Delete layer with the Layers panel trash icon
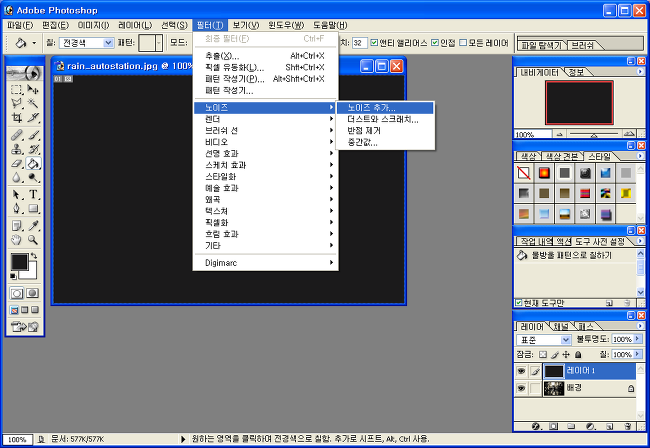This screenshot has height=448, width=650. tap(628, 426)
